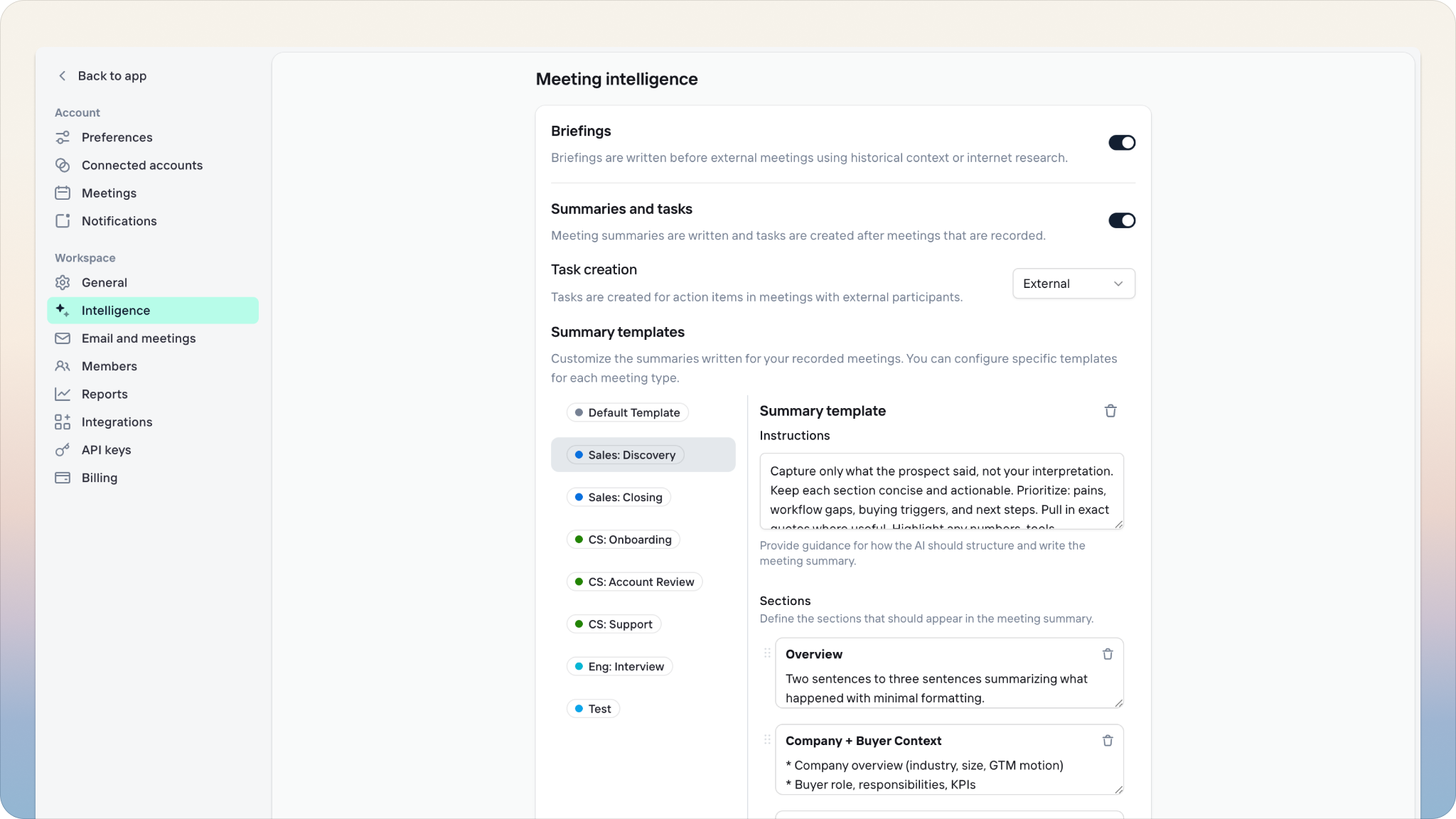
Task: Select the Eng: Interview template
Action: point(619,666)
